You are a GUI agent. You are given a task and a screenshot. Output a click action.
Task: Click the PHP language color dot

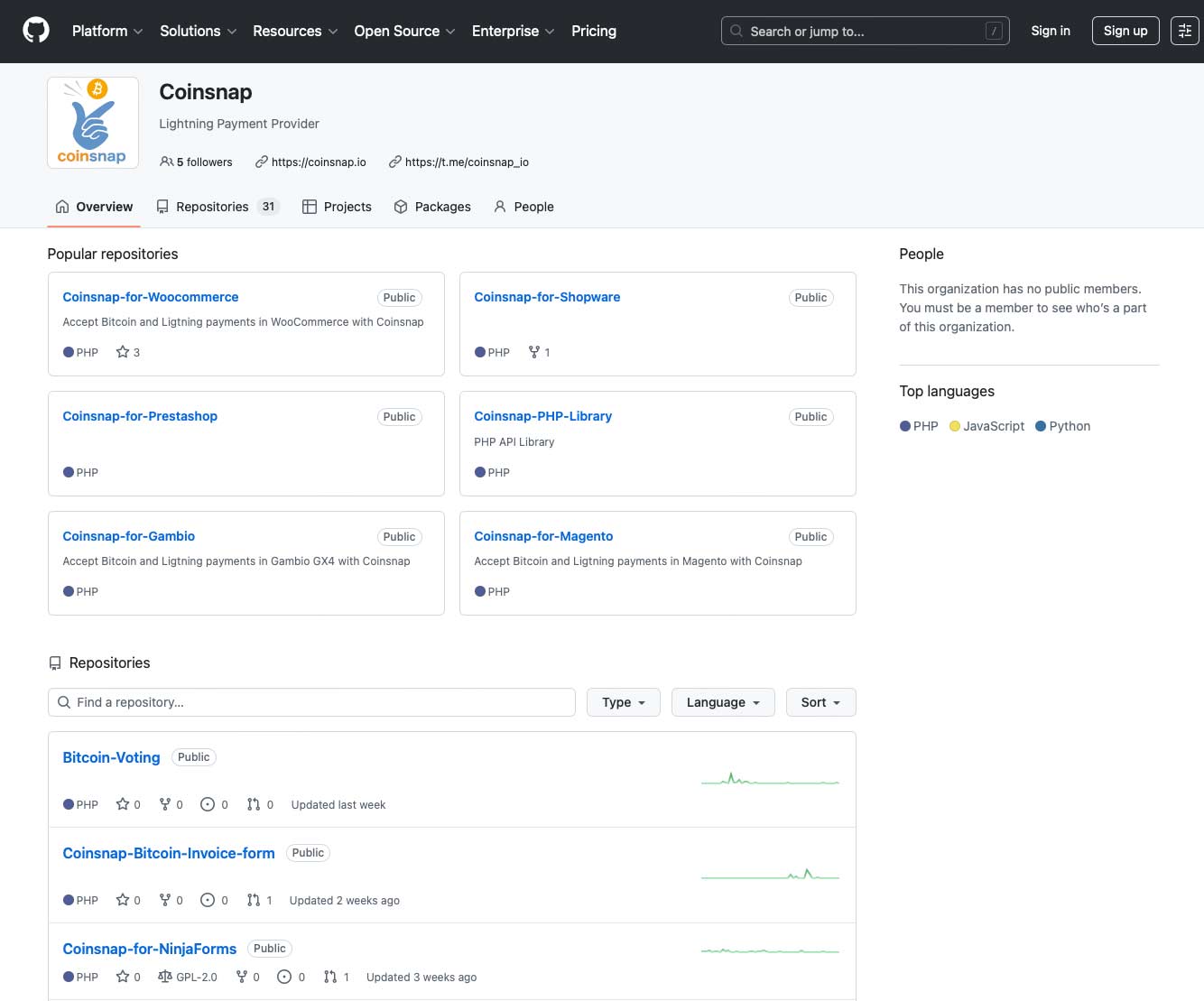(905, 425)
